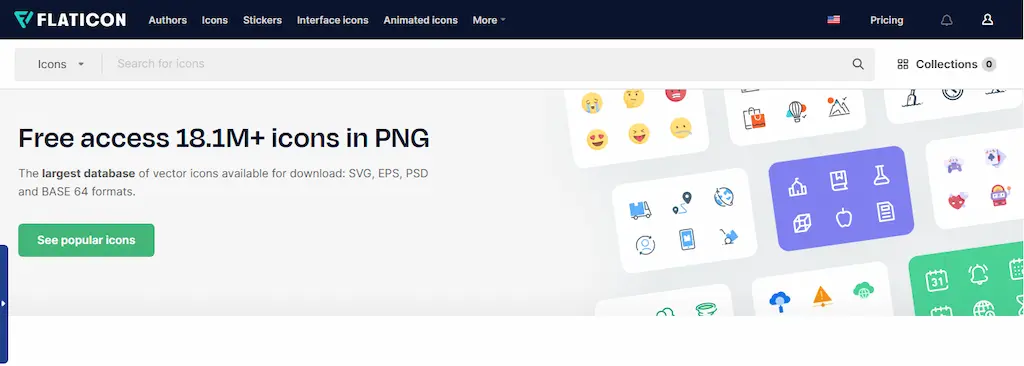Screen dimensions: 1024x366
Task: Click the alarm bell icon in green card
Action: click(x=978, y=274)
